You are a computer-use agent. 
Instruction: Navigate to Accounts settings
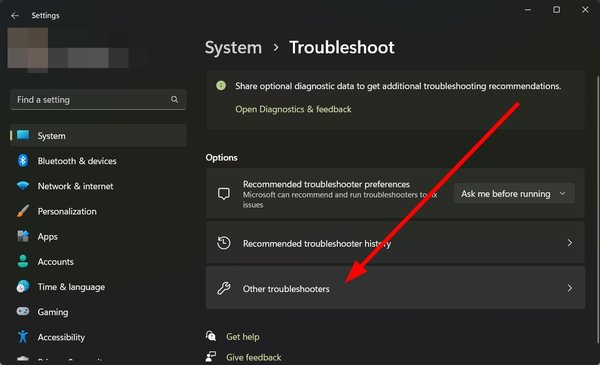click(x=98, y=262)
